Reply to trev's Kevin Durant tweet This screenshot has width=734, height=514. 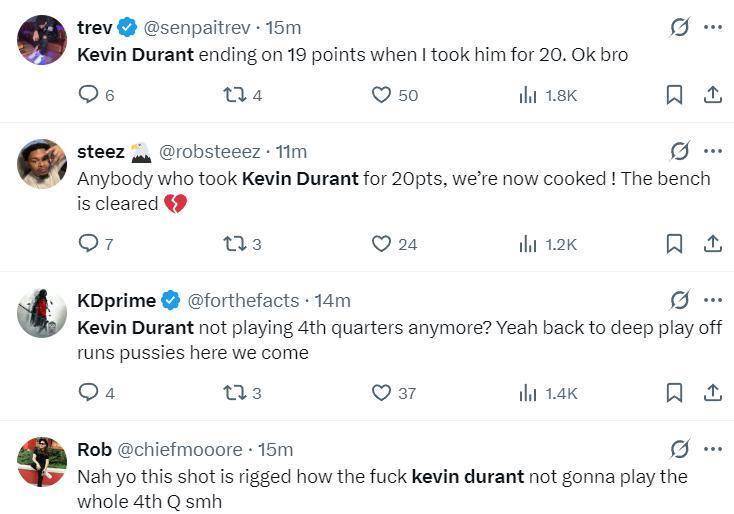click(x=89, y=95)
